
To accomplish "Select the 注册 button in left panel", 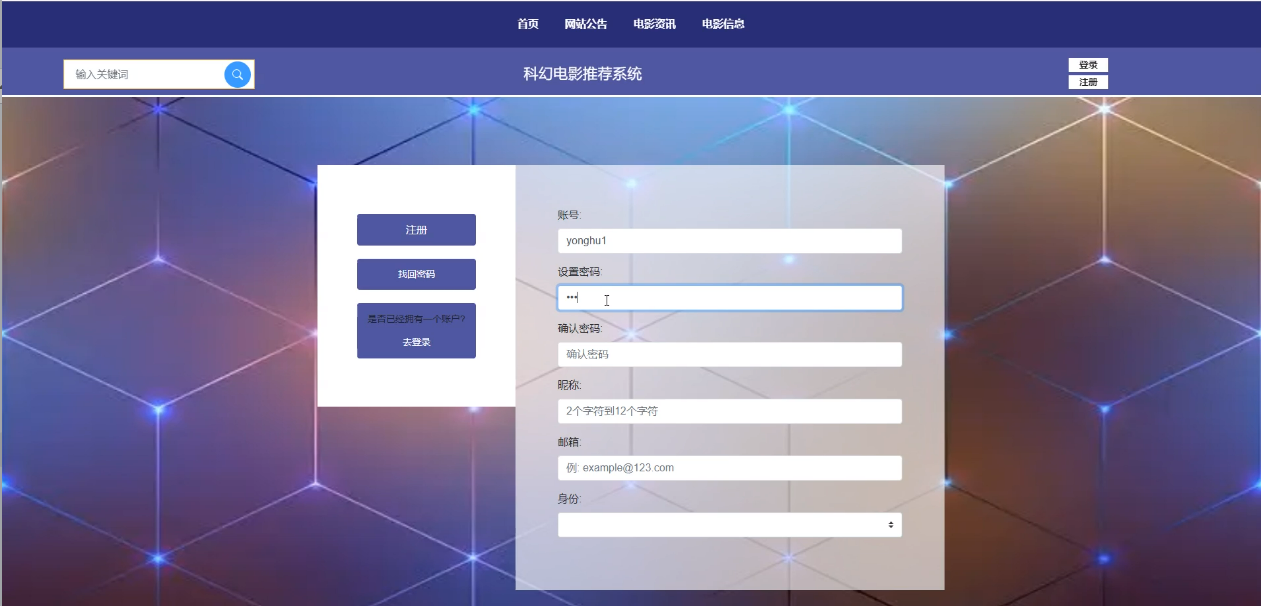I will pyautogui.click(x=416, y=230).
